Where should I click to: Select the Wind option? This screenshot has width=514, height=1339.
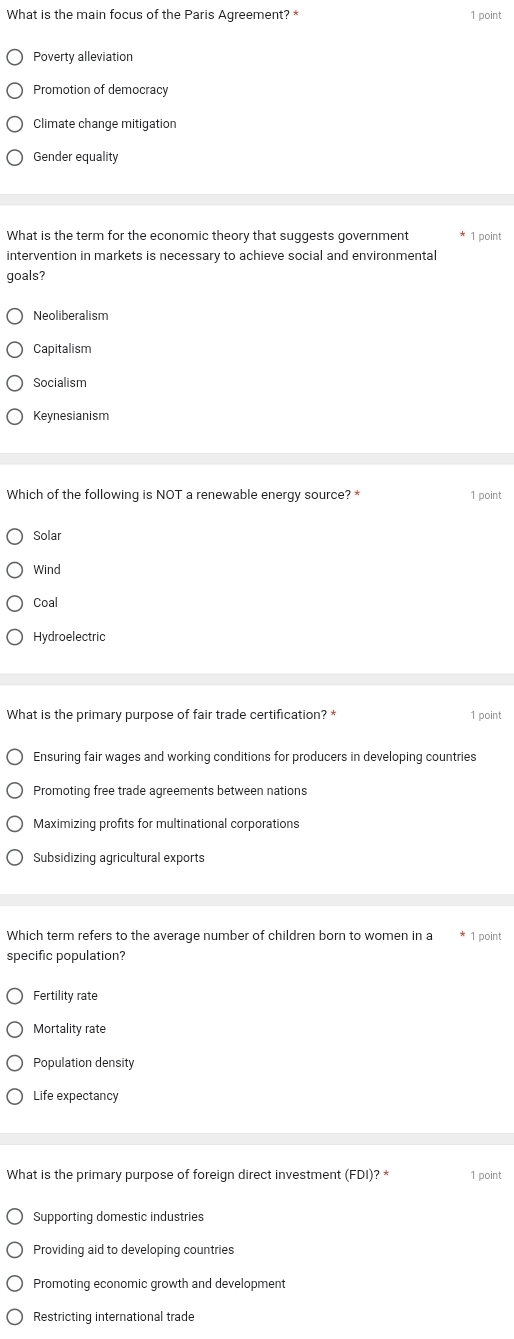15,570
